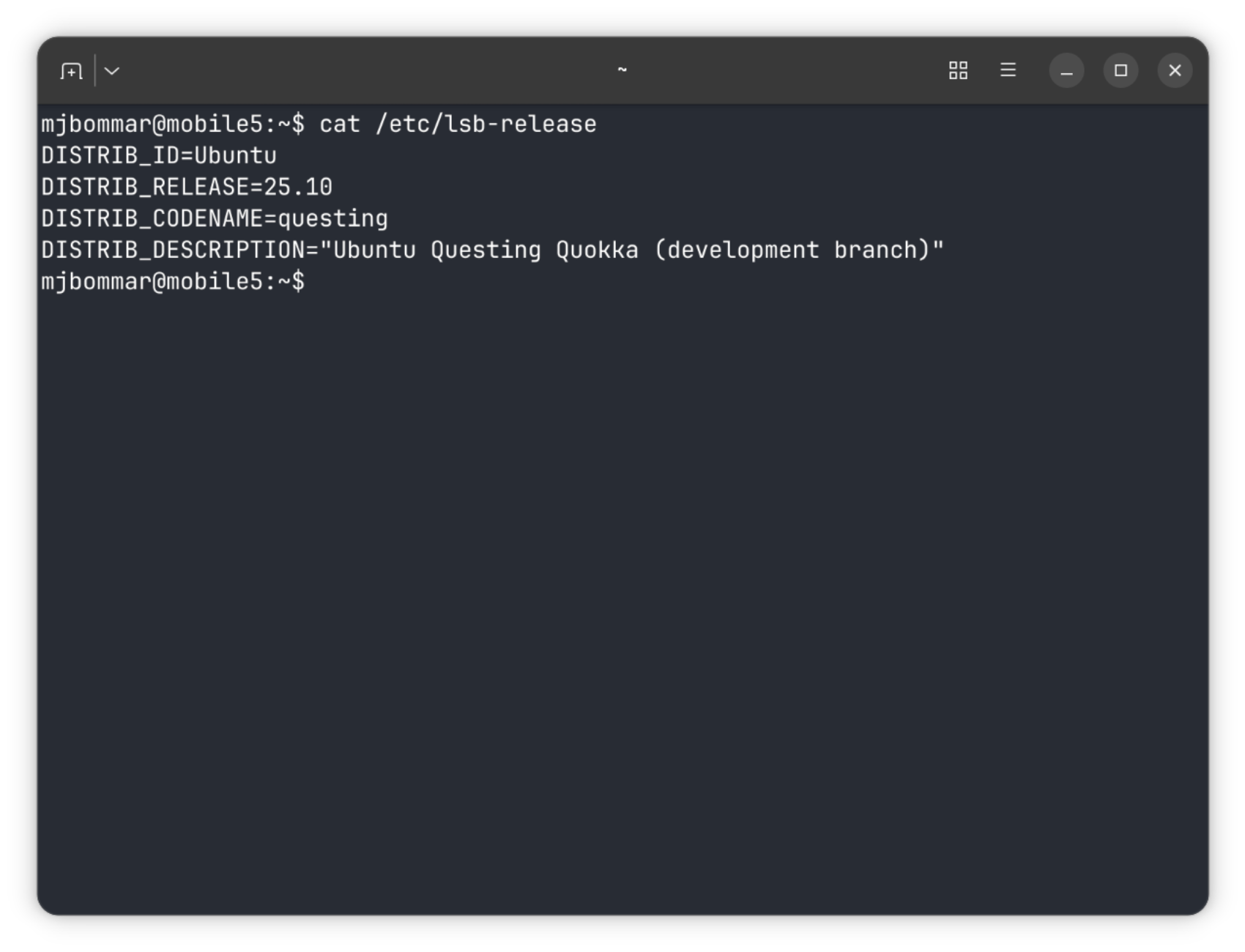Screen dimensions: 1245x952
Task: Click the 25.10 release number
Action: click(298, 187)
